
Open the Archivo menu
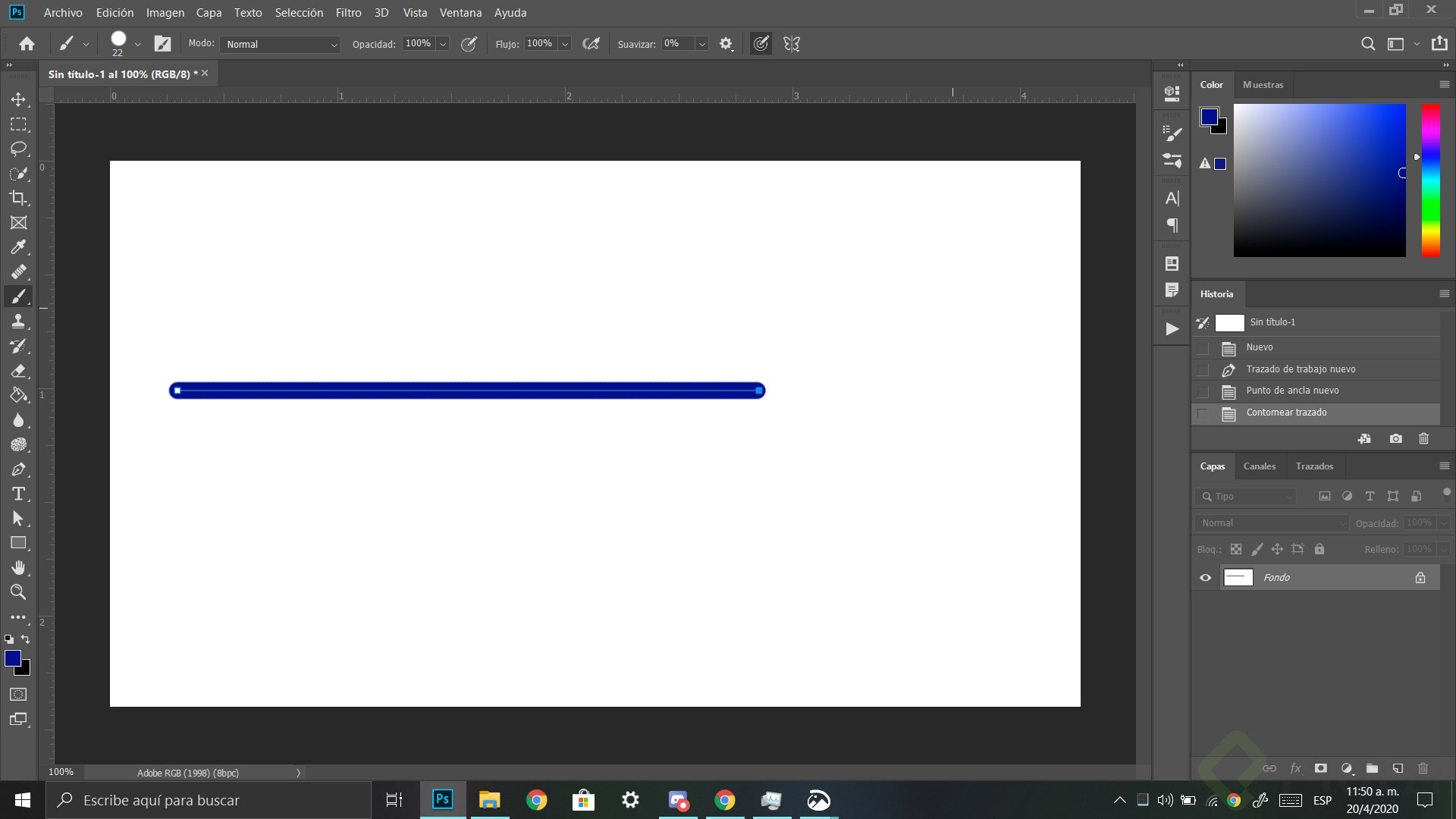pos(63,13)
